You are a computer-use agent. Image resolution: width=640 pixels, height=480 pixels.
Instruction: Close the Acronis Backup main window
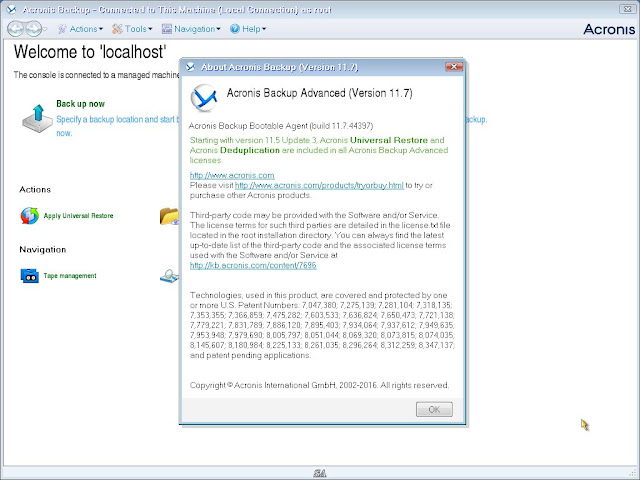click(x=627, y=9)
